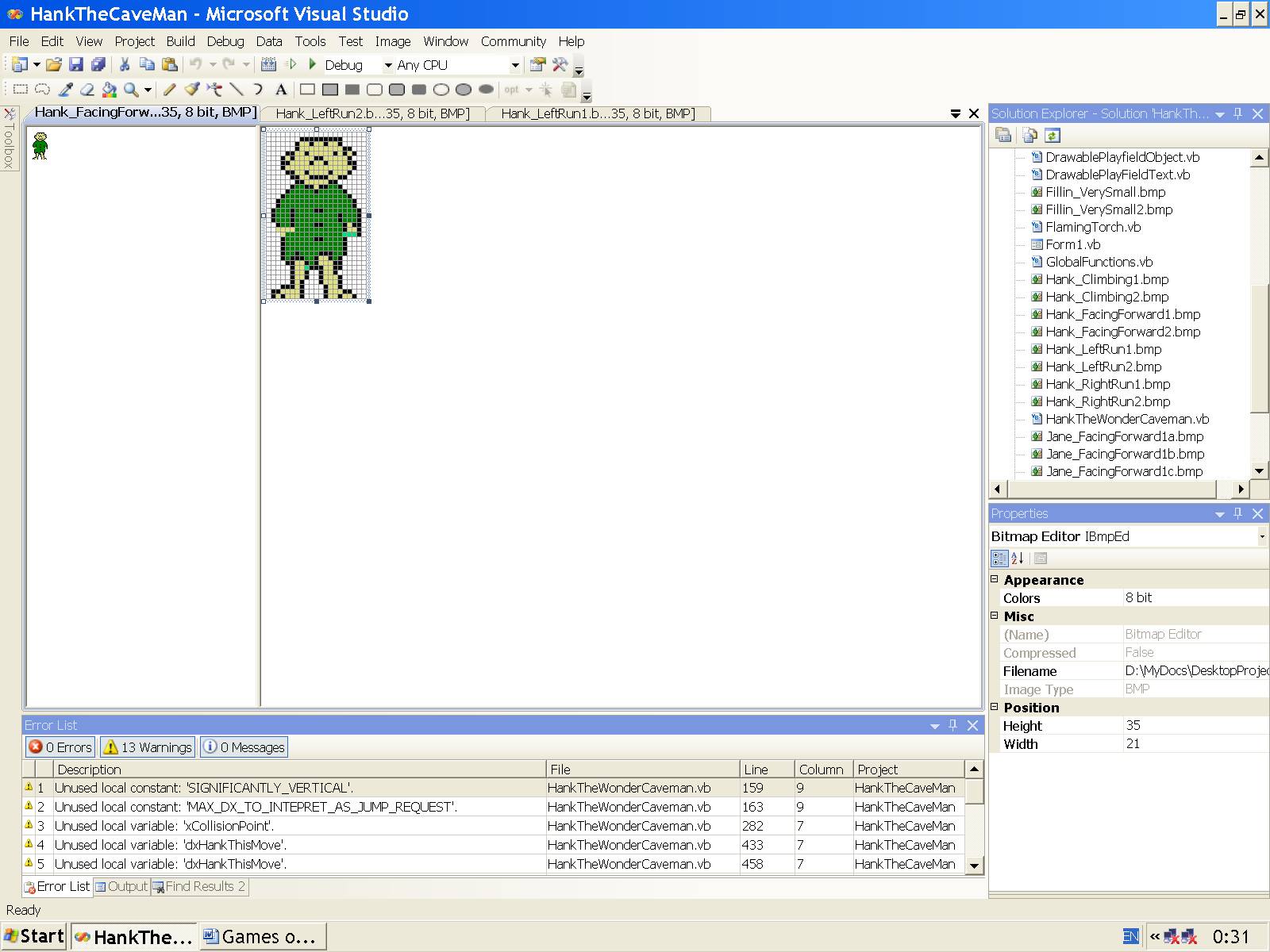Toggle the 0 Errors filter
The image size is (1270, 952).
coord(61,747)
